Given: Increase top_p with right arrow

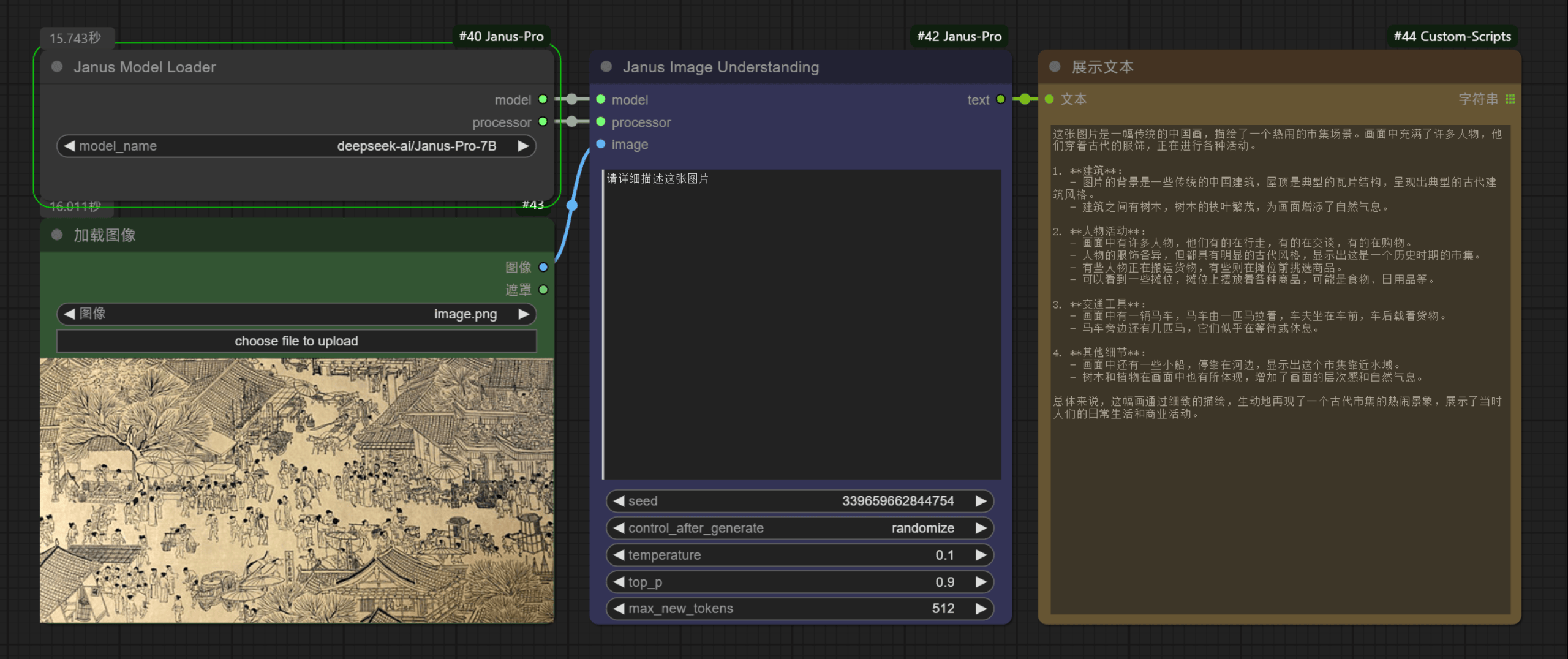Looking at the screenshot, I should (981, 582).
